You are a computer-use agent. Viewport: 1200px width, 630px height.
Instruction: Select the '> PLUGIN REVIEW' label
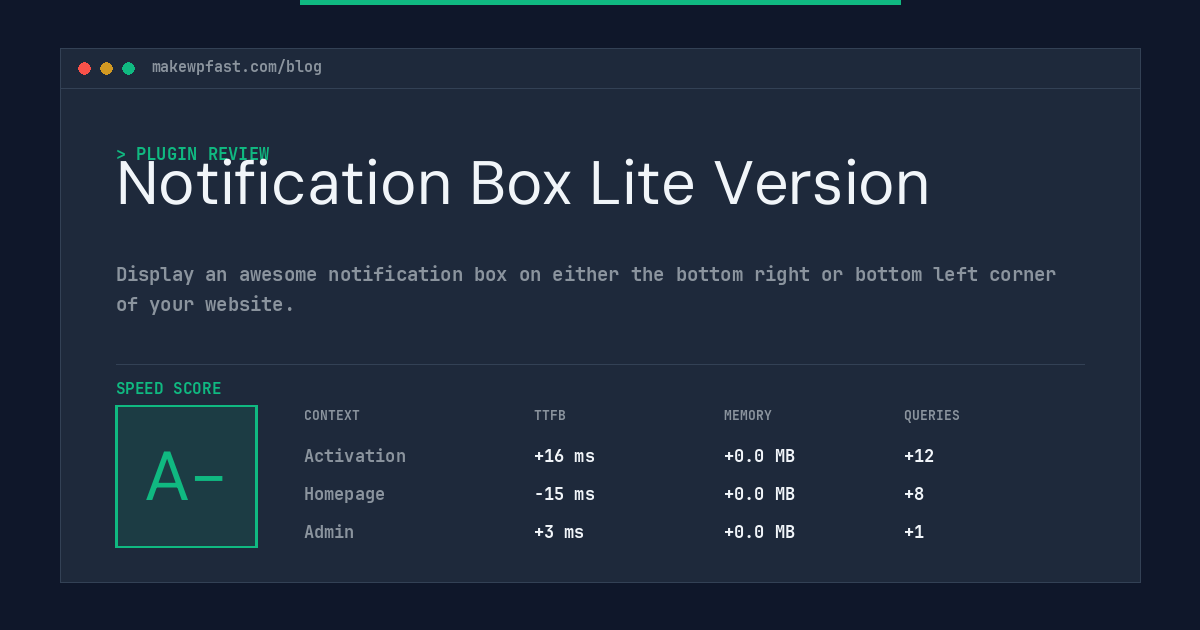click(192, 154)
